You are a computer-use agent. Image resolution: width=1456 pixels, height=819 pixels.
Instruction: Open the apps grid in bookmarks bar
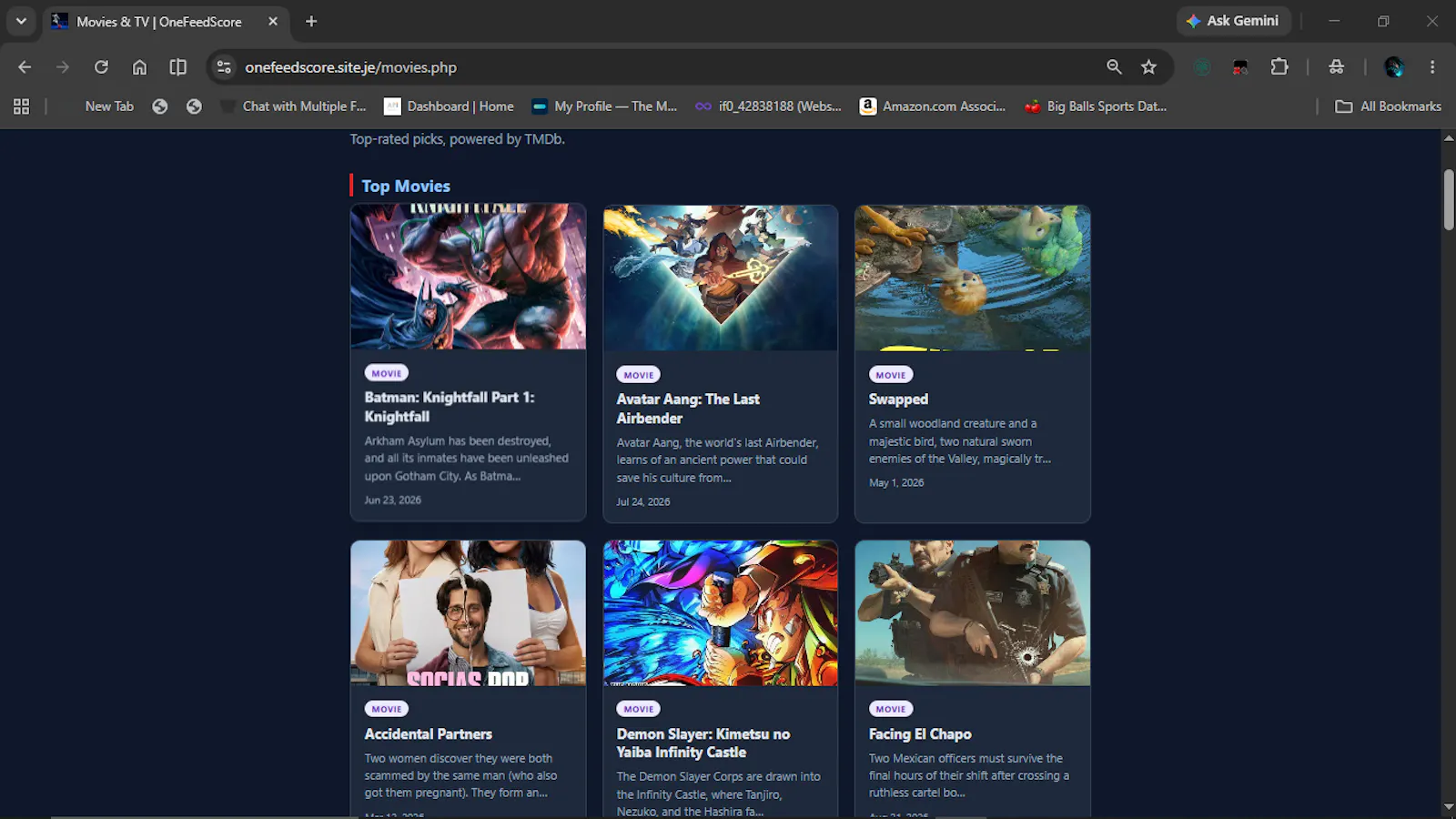tap(22, 106)
